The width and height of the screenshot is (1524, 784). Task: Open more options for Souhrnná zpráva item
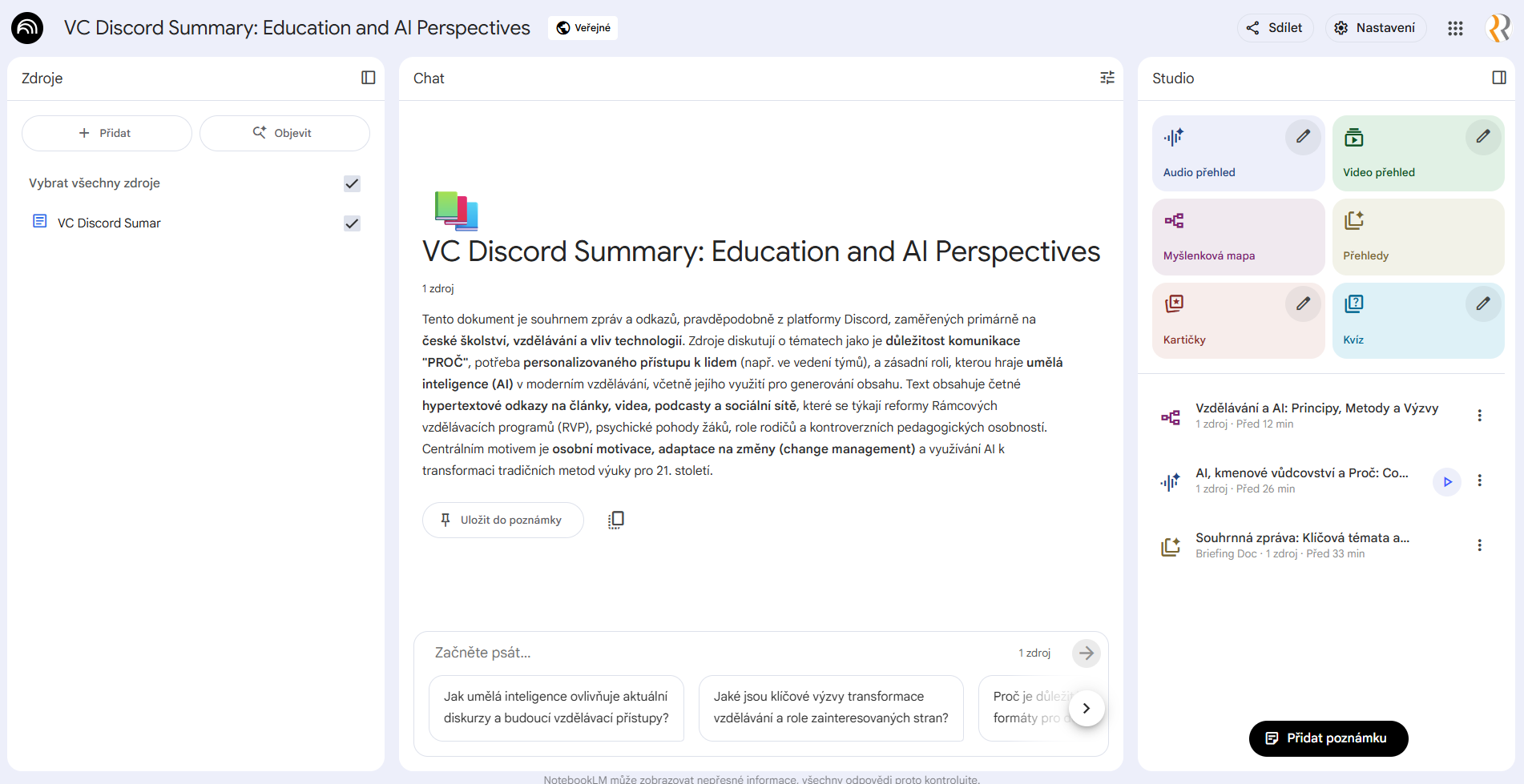[x=1479, y=545]
